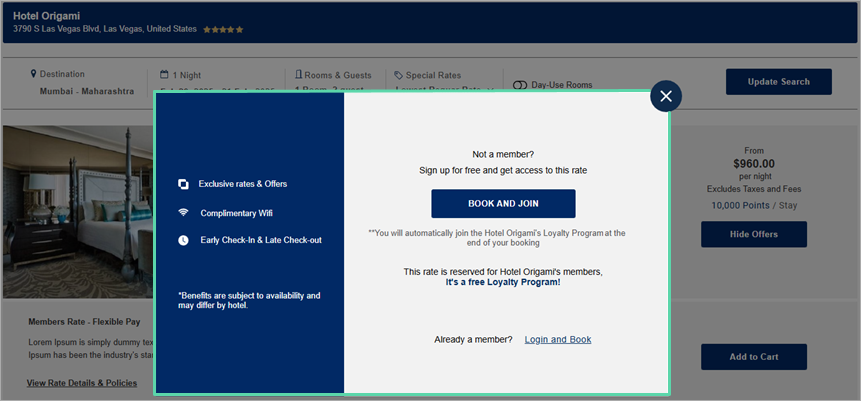Click the Rooms & Guests door icon
This screenshot has height=401, width=861.
[299, 75]
